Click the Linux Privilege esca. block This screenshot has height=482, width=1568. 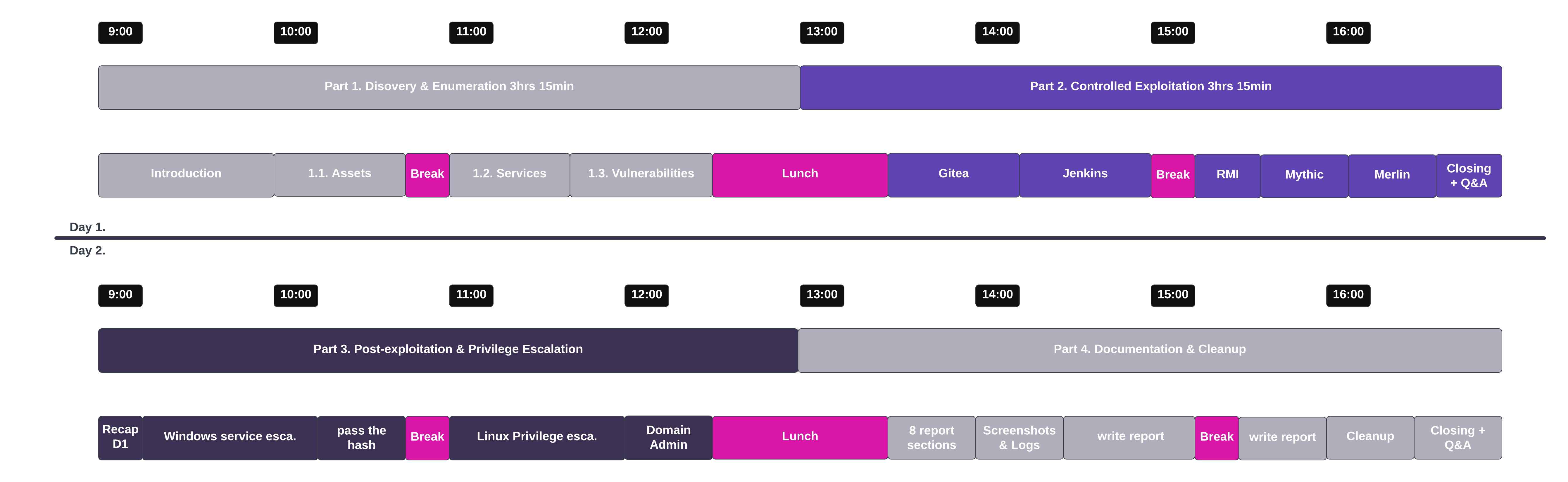coord(536,437)
